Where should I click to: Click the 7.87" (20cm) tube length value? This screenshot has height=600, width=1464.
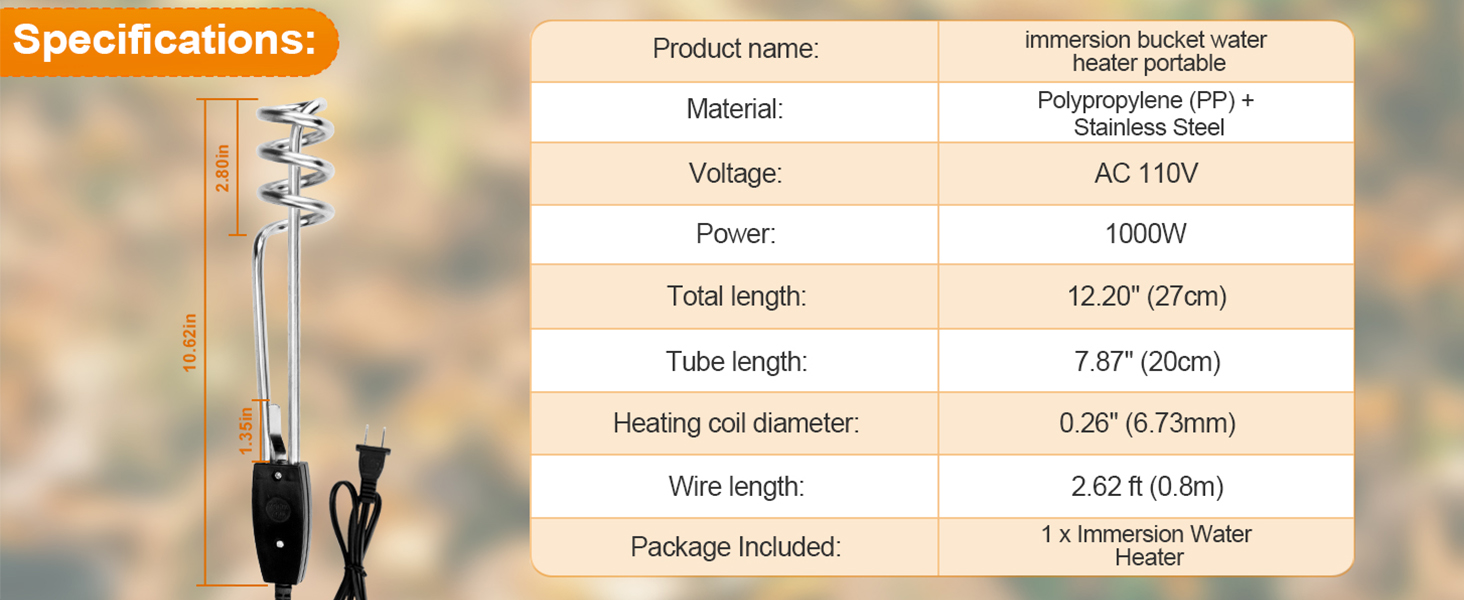[1146, 361]
